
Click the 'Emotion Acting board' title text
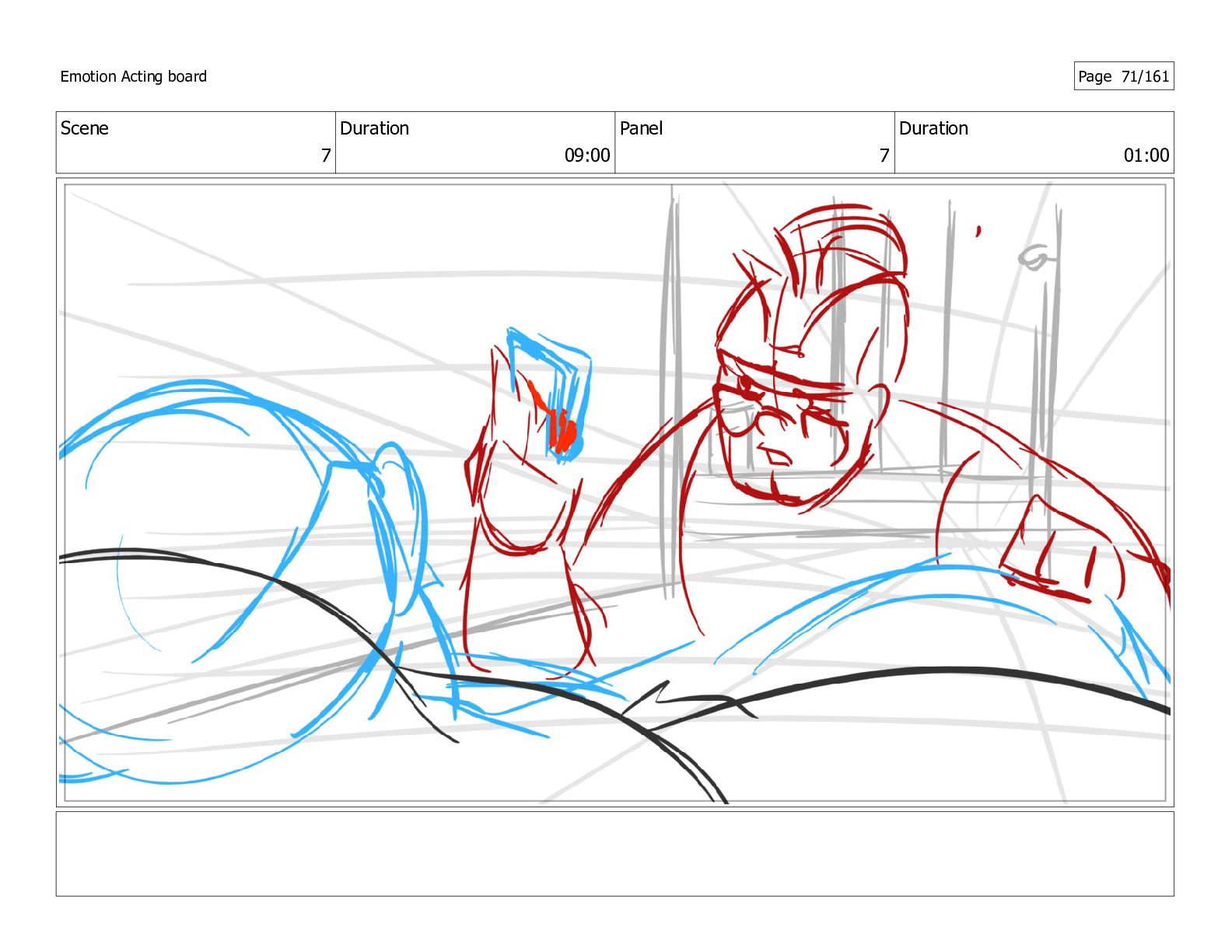point(134,76)
